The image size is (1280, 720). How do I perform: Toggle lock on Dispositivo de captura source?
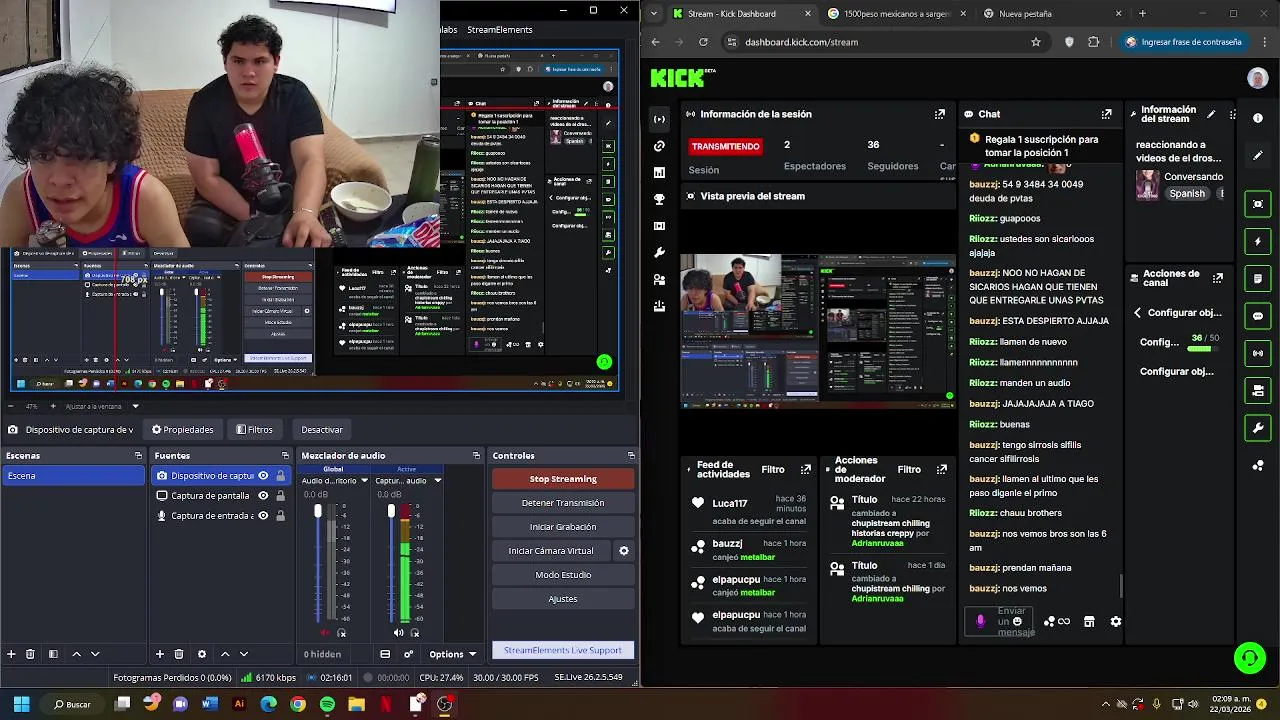[280, 476]
